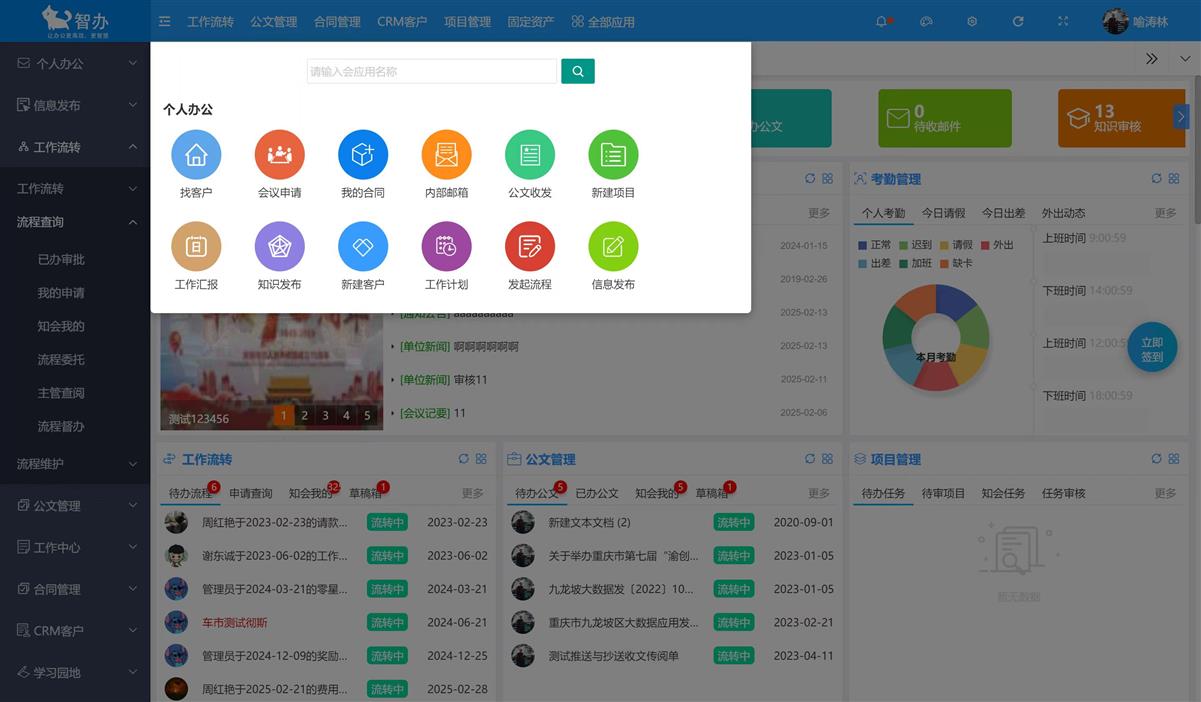Click the 立即签到 round button
The height and width of the screenshot is (702, 1201).
[x=1152, y=348]
